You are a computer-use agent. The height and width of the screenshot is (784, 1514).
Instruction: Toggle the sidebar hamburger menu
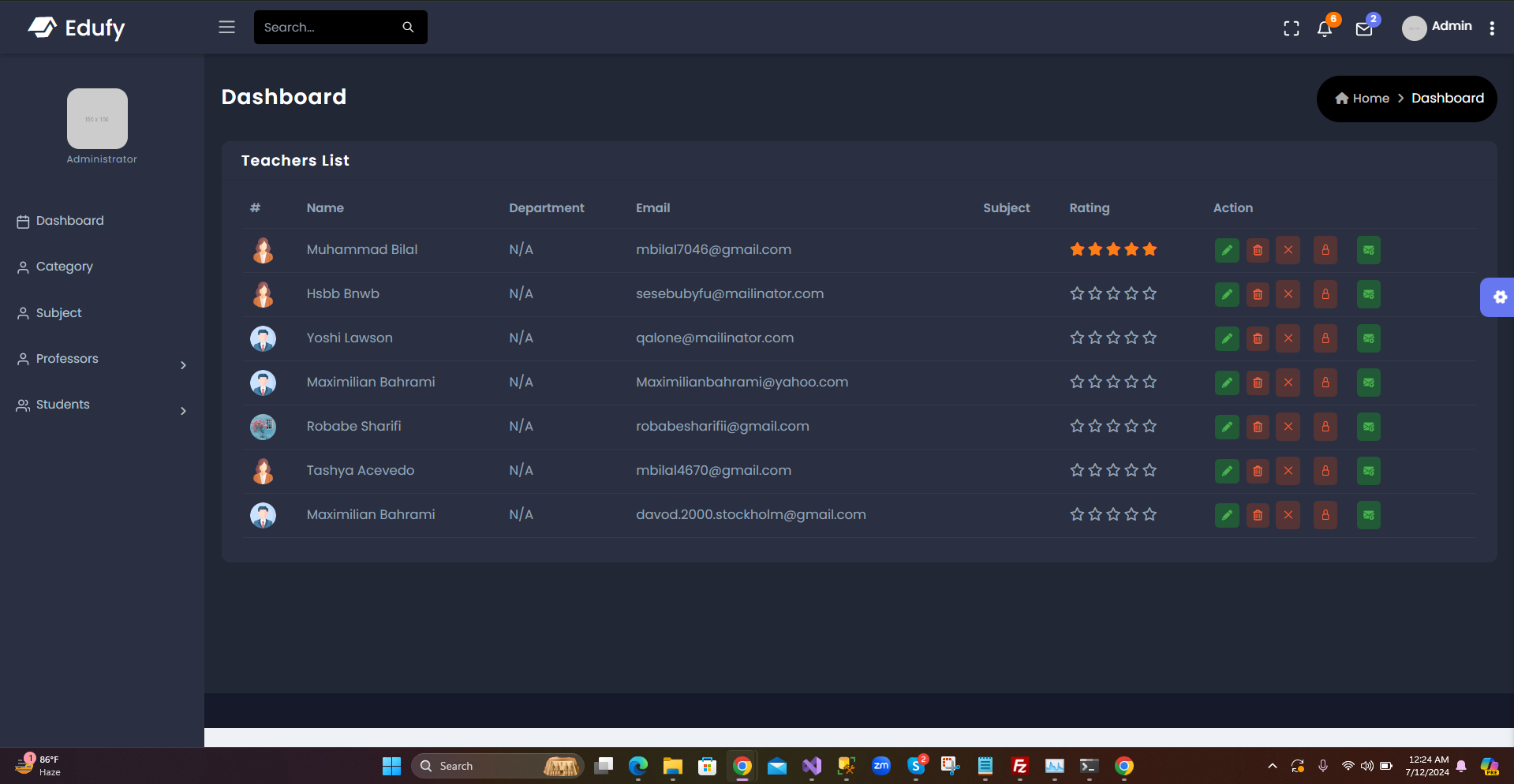[x=227, y=27]
